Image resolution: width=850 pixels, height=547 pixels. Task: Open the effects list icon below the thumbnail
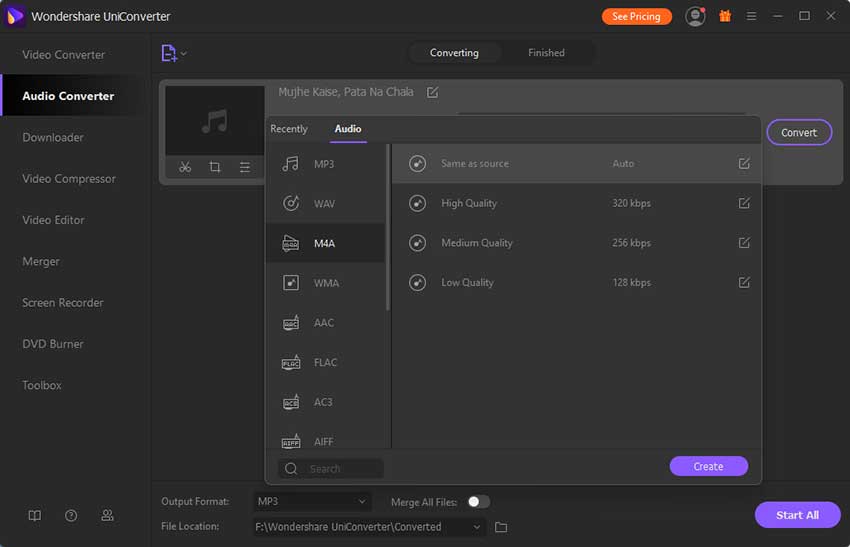244,167
